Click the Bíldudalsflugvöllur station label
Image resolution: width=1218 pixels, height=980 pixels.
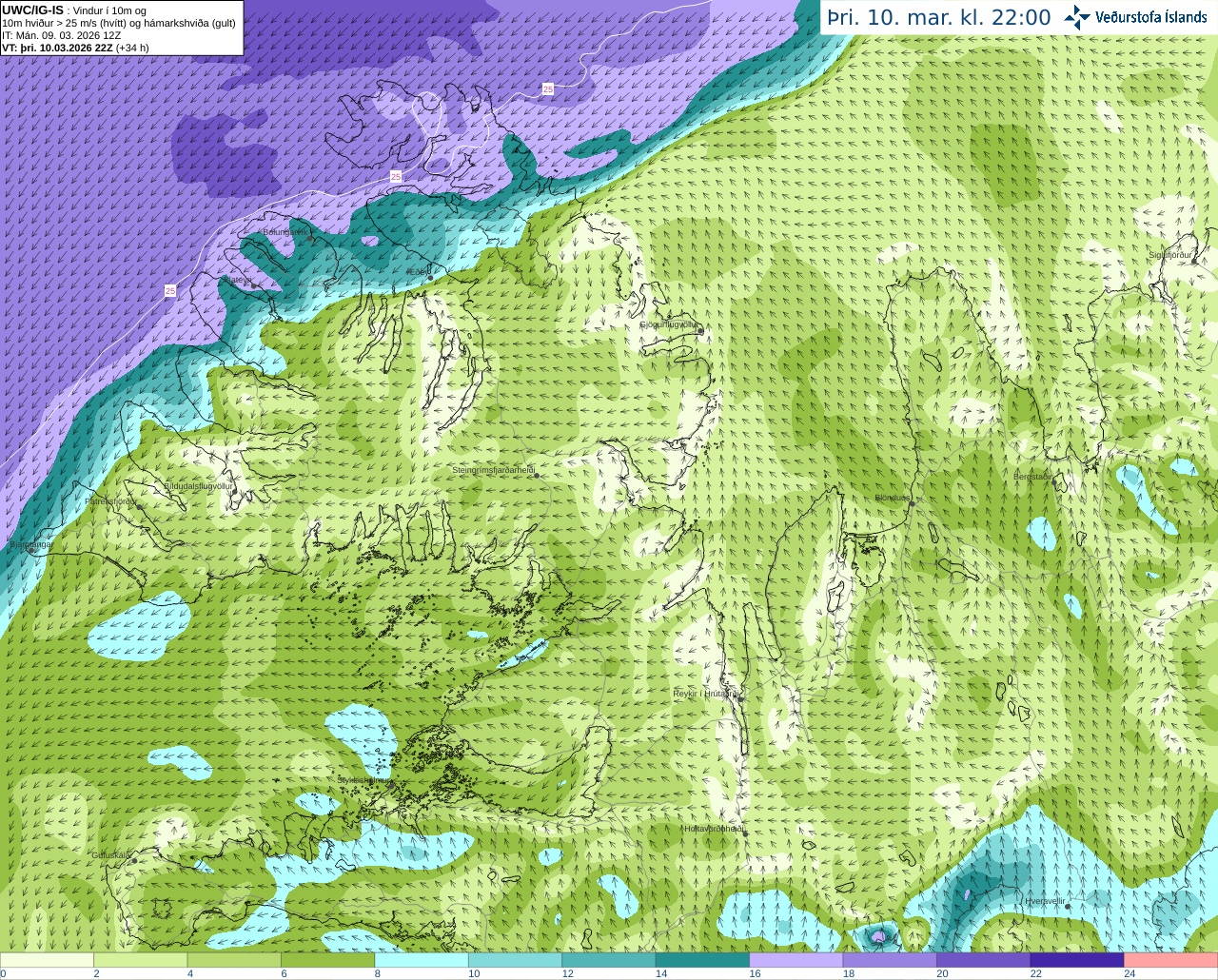[198, 485]
